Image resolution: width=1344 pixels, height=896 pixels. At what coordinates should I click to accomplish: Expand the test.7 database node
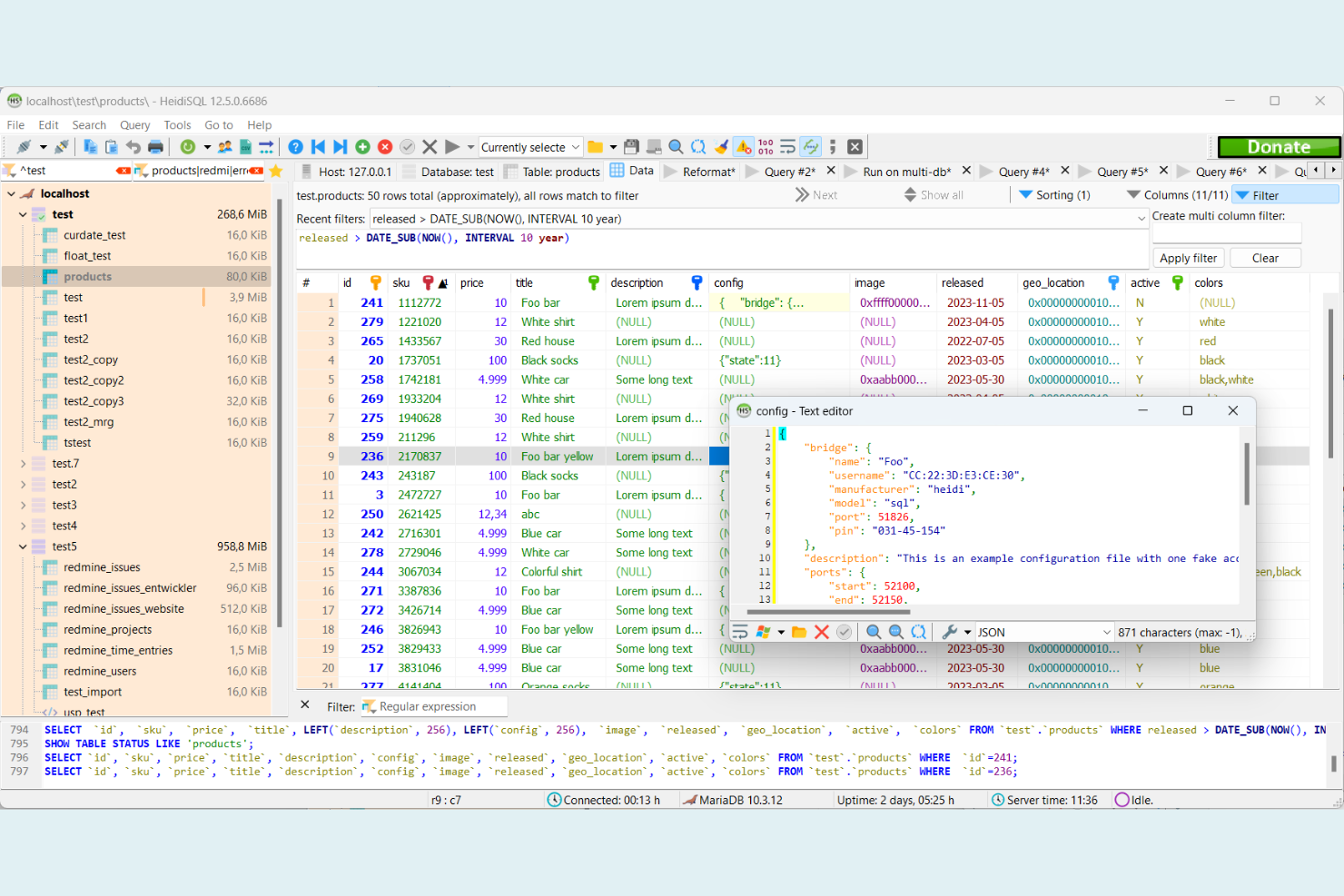[x=23, y=464]
